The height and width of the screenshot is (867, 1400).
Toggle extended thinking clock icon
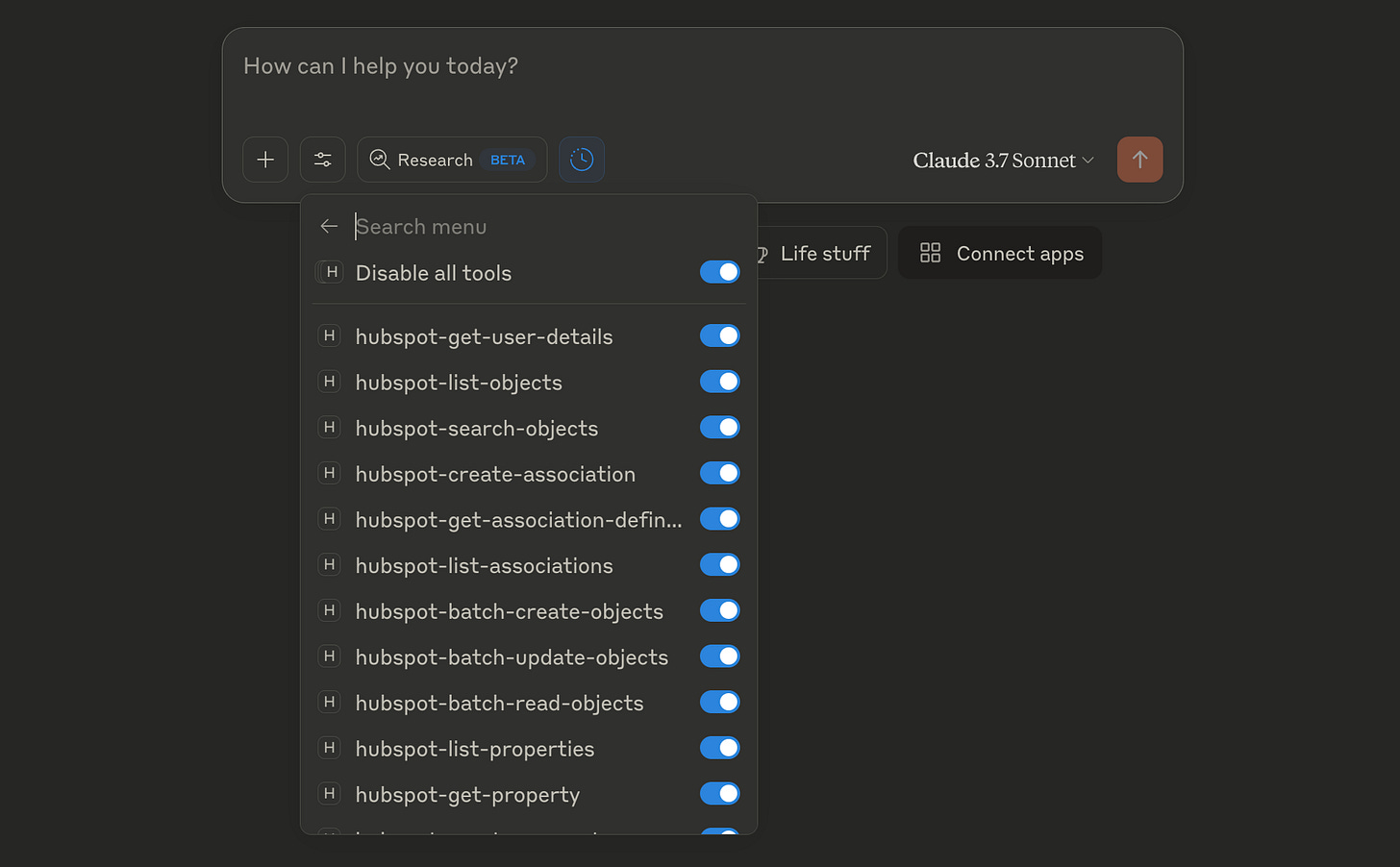point(582,160)
